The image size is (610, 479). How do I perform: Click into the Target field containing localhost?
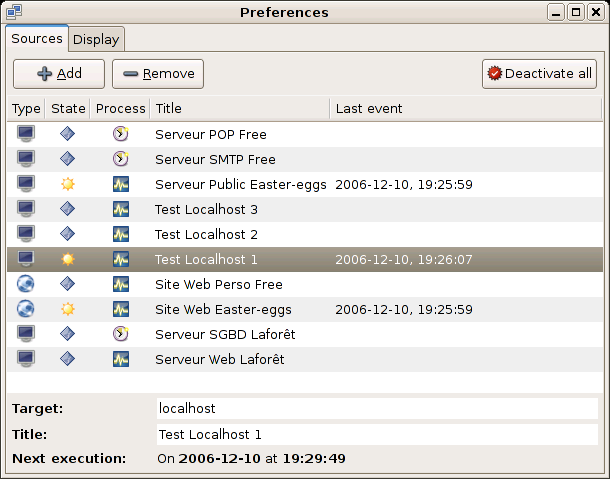(377, 409)
